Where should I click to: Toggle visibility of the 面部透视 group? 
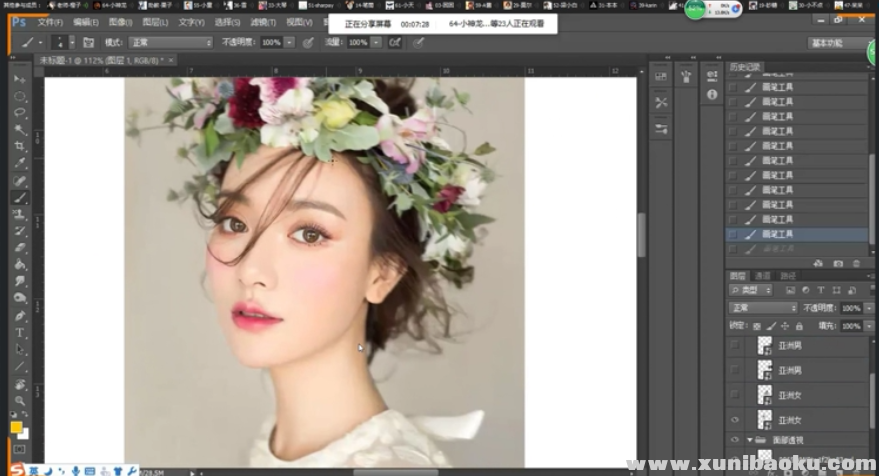tap(736, 440)
